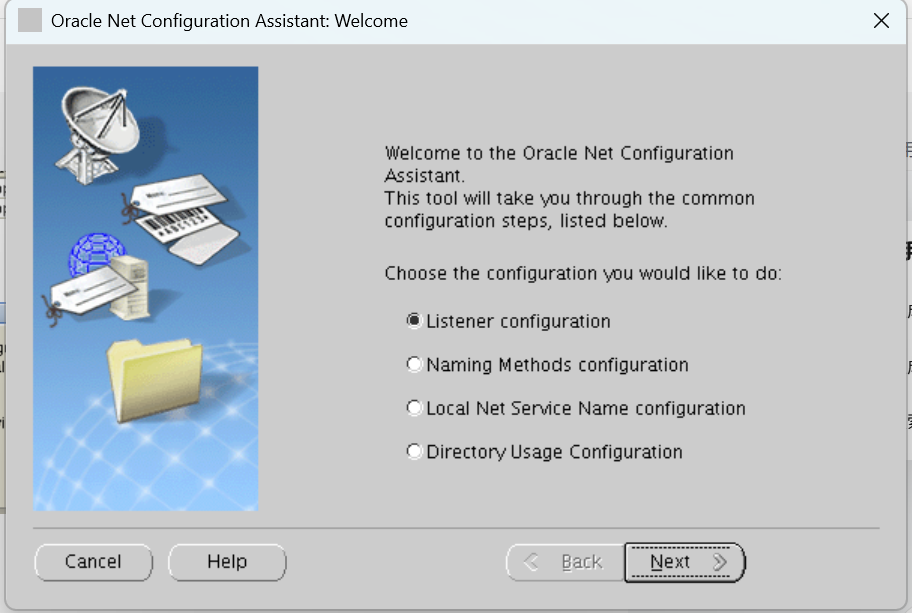Choose Naming Methods configuration
Screen dimensions: 912x613
(x=415, y=365)
